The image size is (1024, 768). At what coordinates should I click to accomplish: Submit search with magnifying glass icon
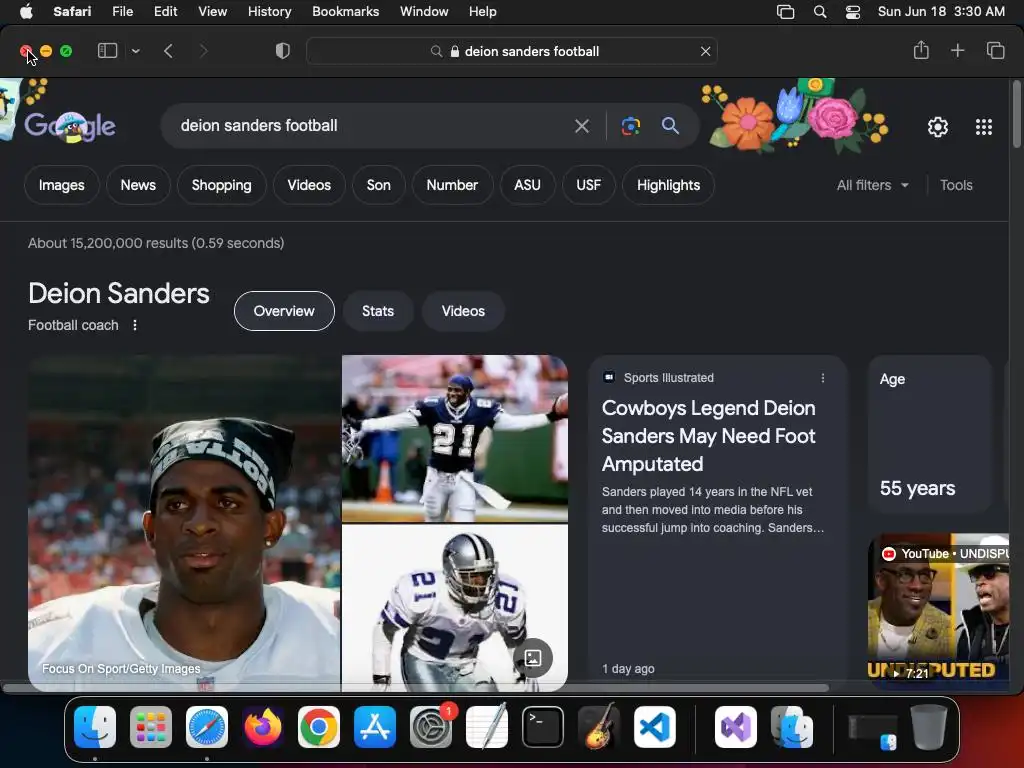coord(671,125)
